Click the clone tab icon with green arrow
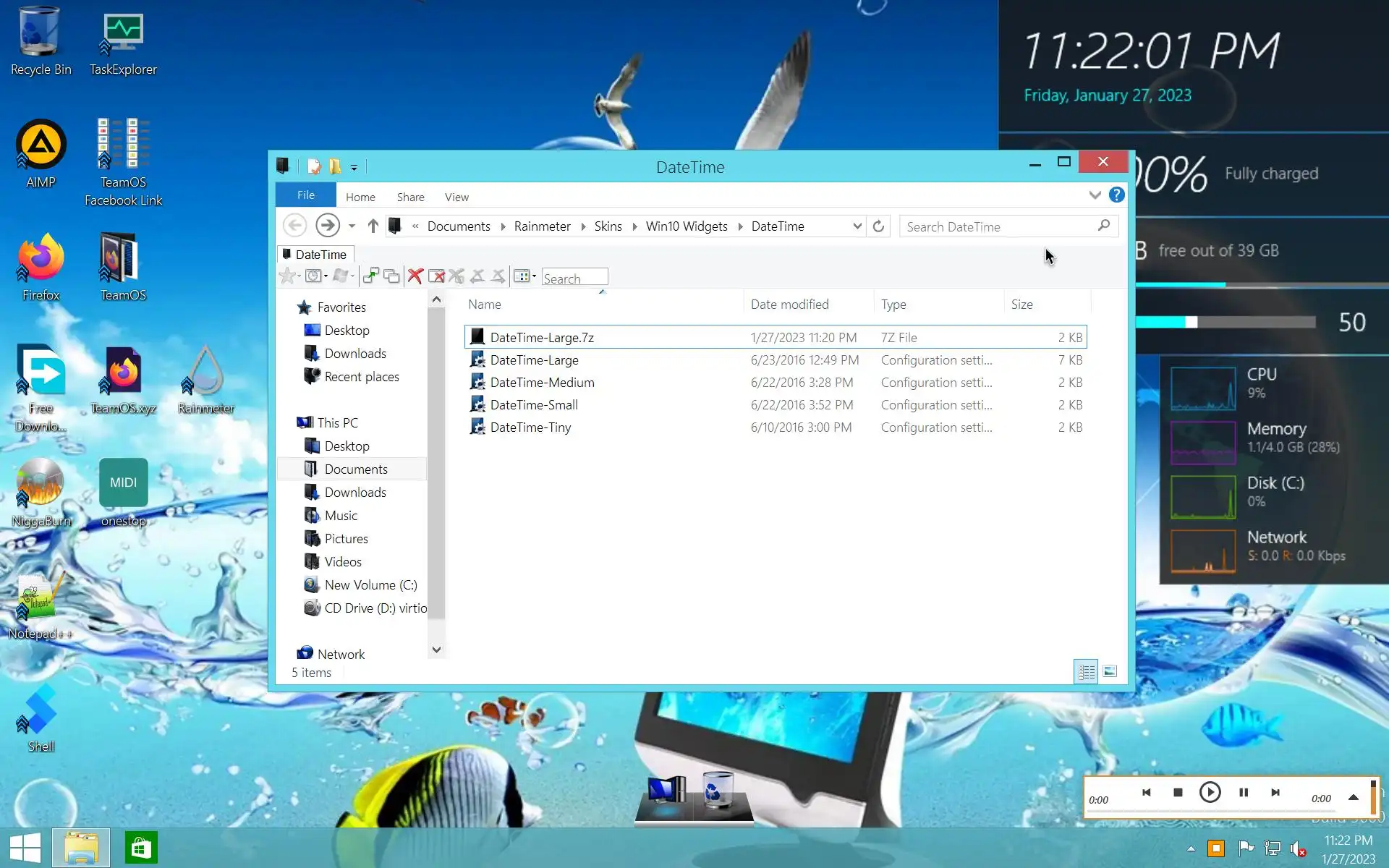The width and height of the screenshot is (1389, 868). (370, 276)
